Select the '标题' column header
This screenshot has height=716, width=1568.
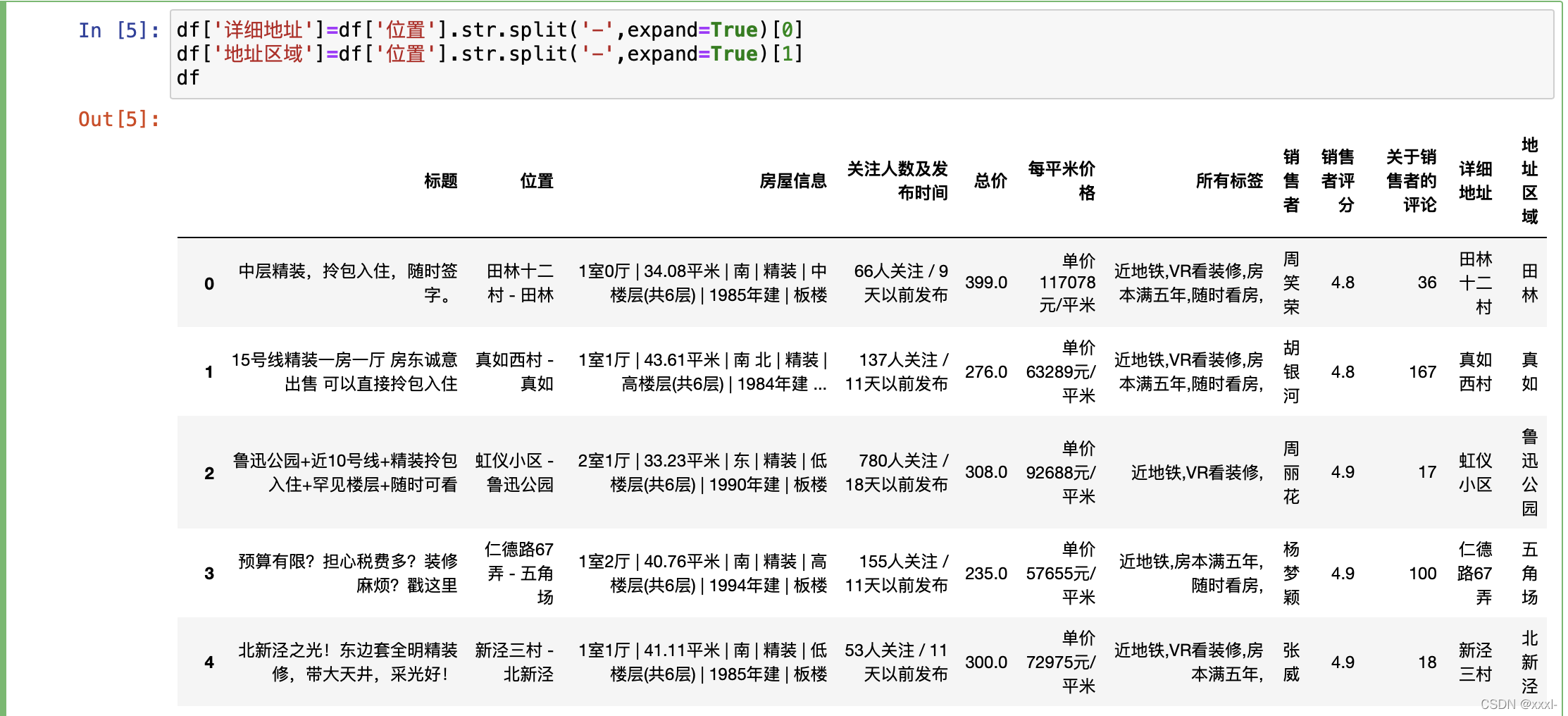[442, 180]
